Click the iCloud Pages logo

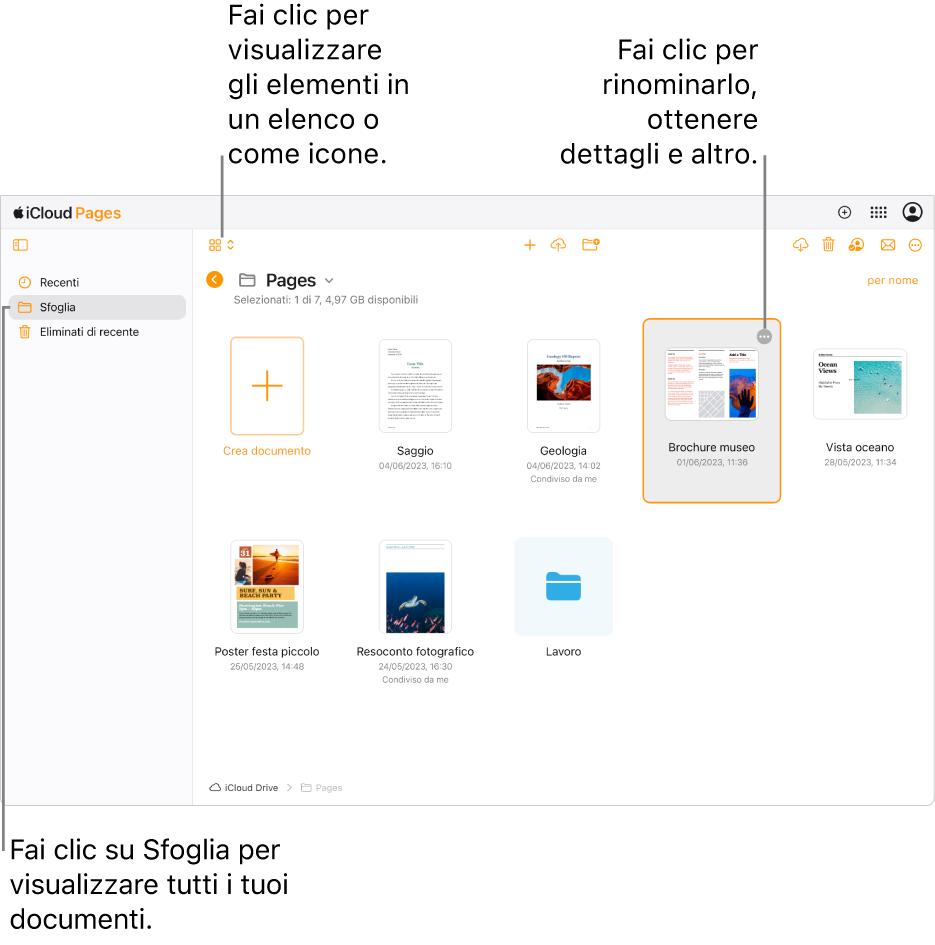tap(67, 213)
